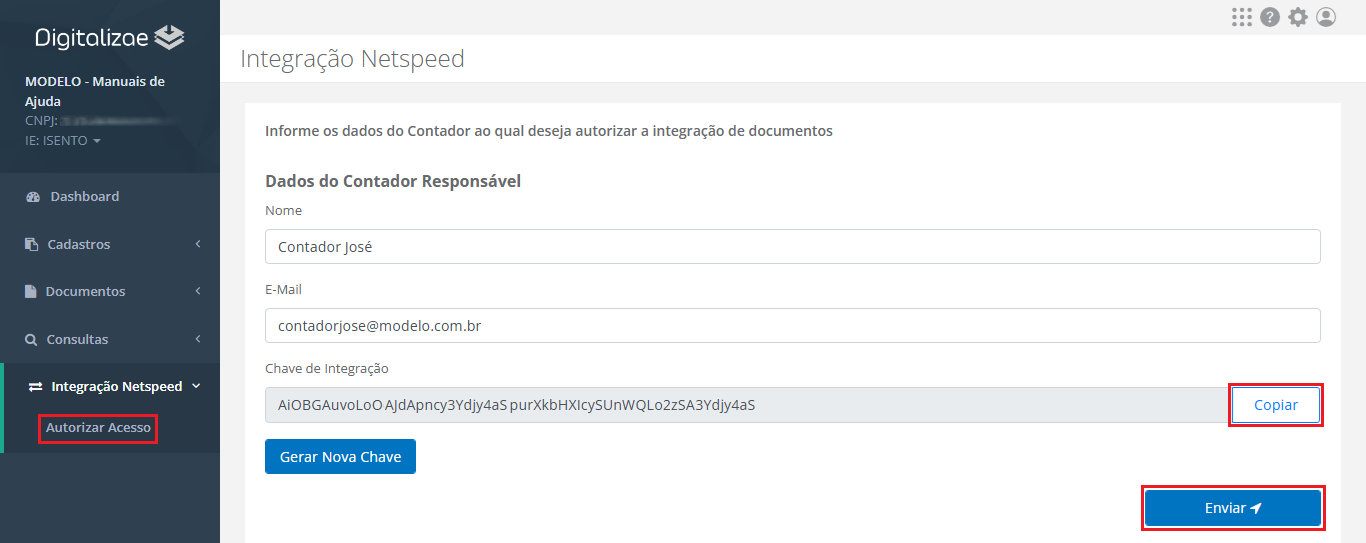
Task: Click the CNPJ text in the sidebar
Action: click(x=42, y=121)
